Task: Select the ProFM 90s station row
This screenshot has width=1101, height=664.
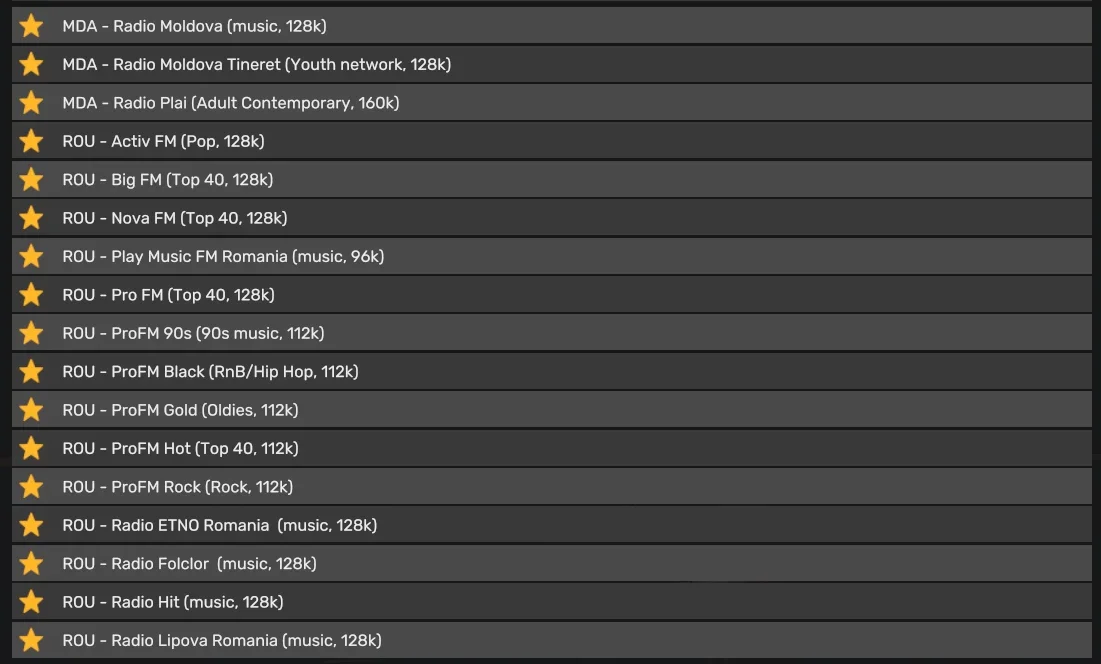Action: [x=193, y=333]
